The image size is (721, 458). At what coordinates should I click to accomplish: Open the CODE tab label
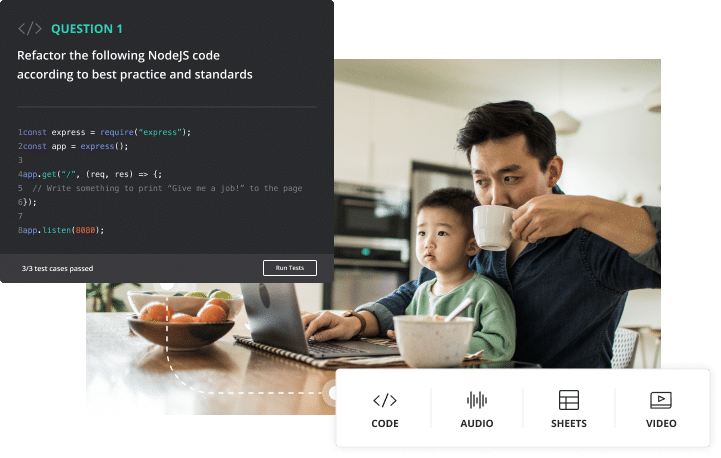click(x=385, y=424)
